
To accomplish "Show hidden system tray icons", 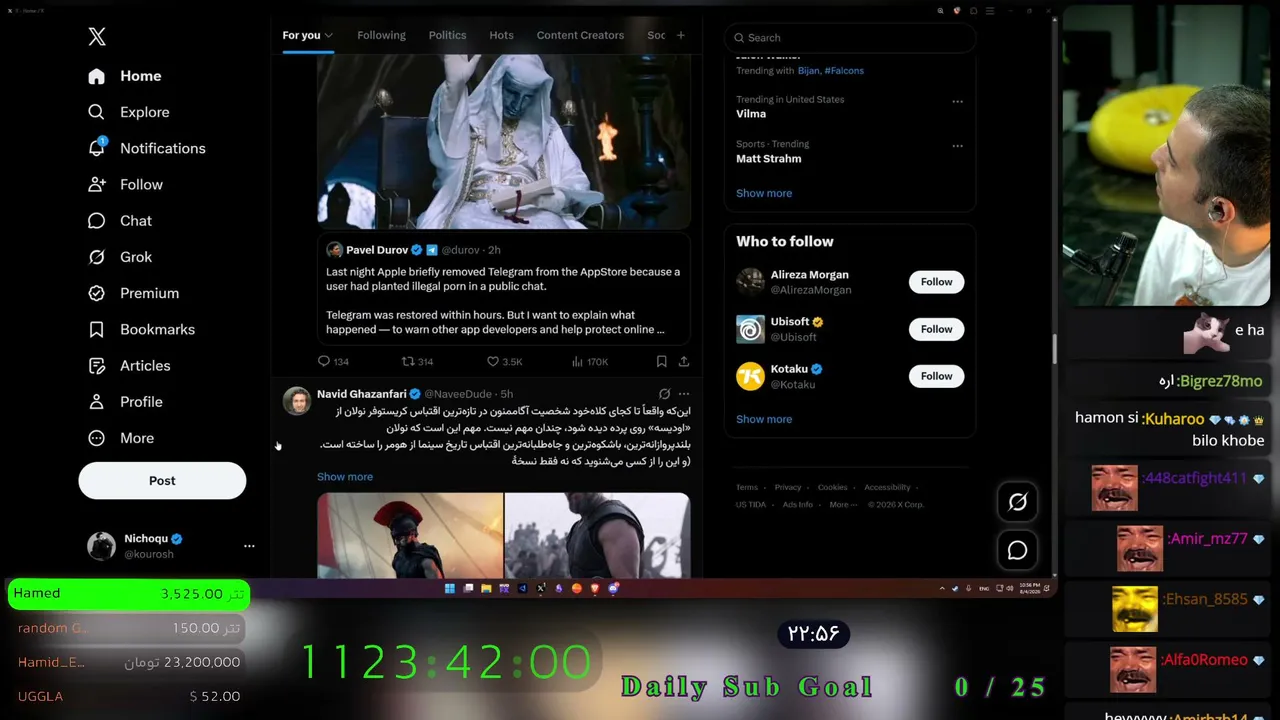I will tap(943, 588).
